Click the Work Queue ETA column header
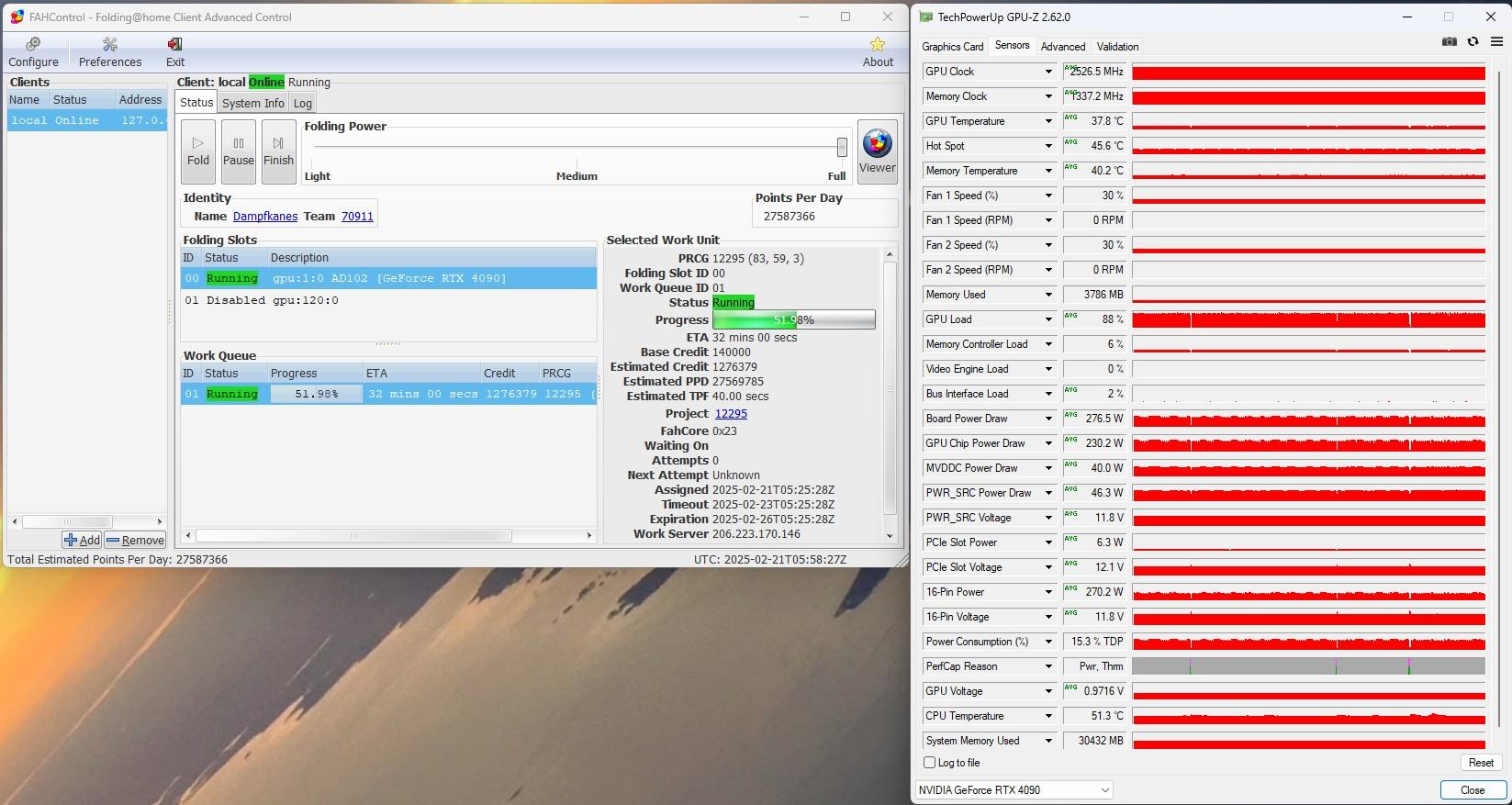1512x805 pixels. click(421, 374)
